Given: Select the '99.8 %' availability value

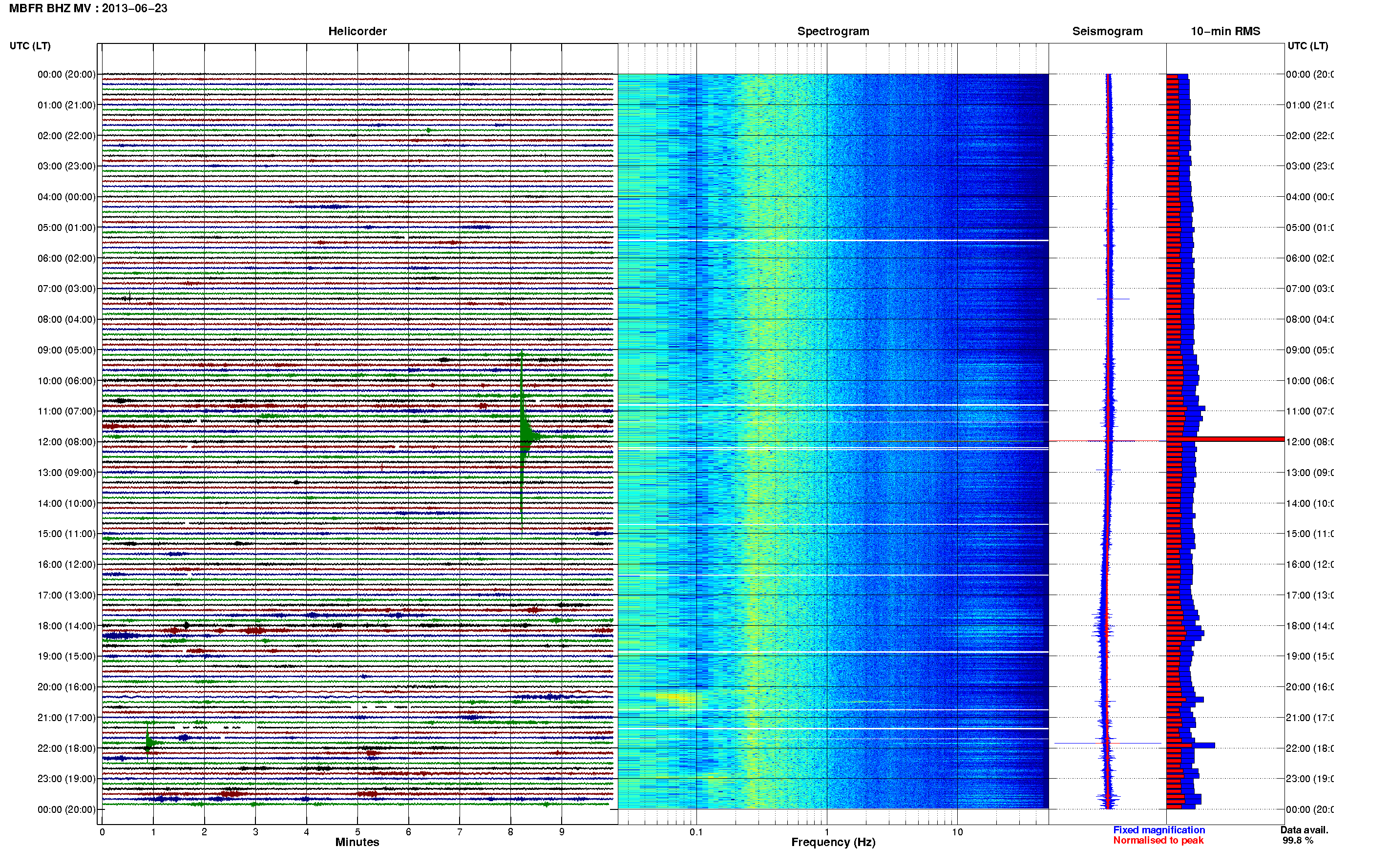Looking at the screenshot, I should click(x=1297, y=840).
